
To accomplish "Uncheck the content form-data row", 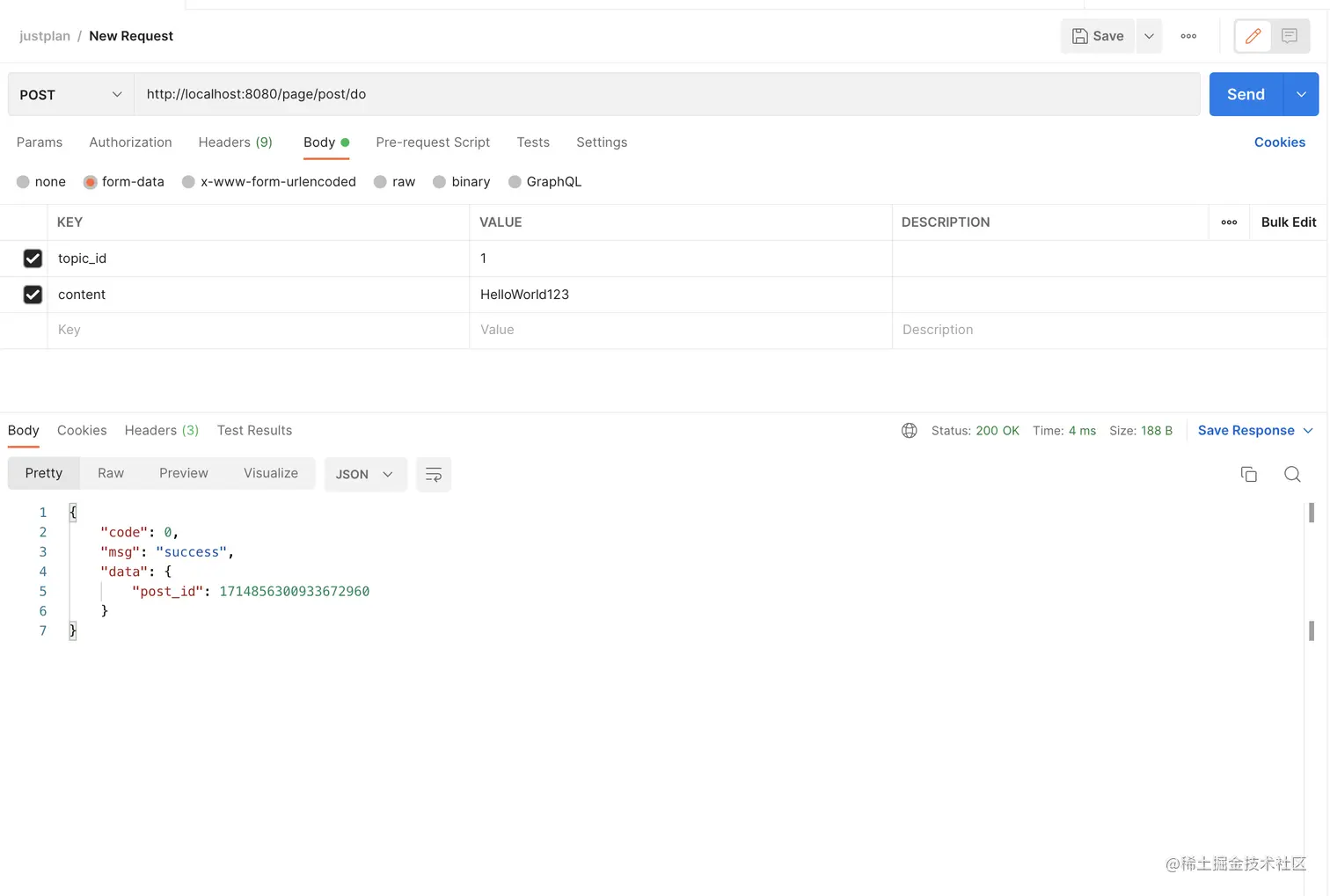I will click(x=33, y=295).
